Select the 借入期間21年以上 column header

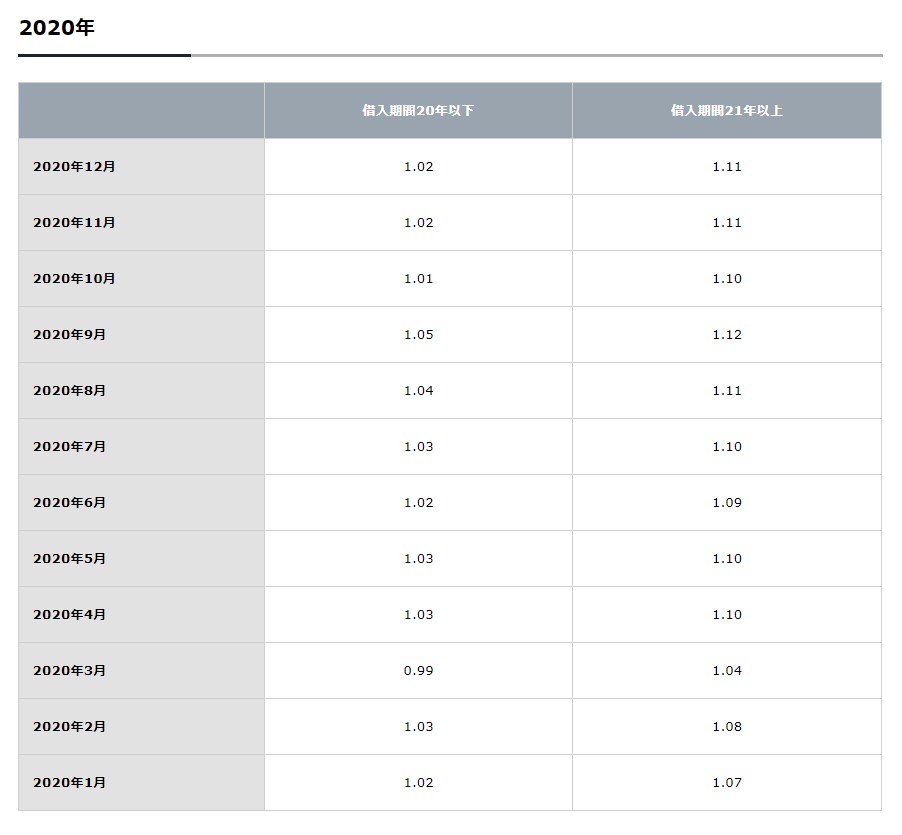(727, 110)
